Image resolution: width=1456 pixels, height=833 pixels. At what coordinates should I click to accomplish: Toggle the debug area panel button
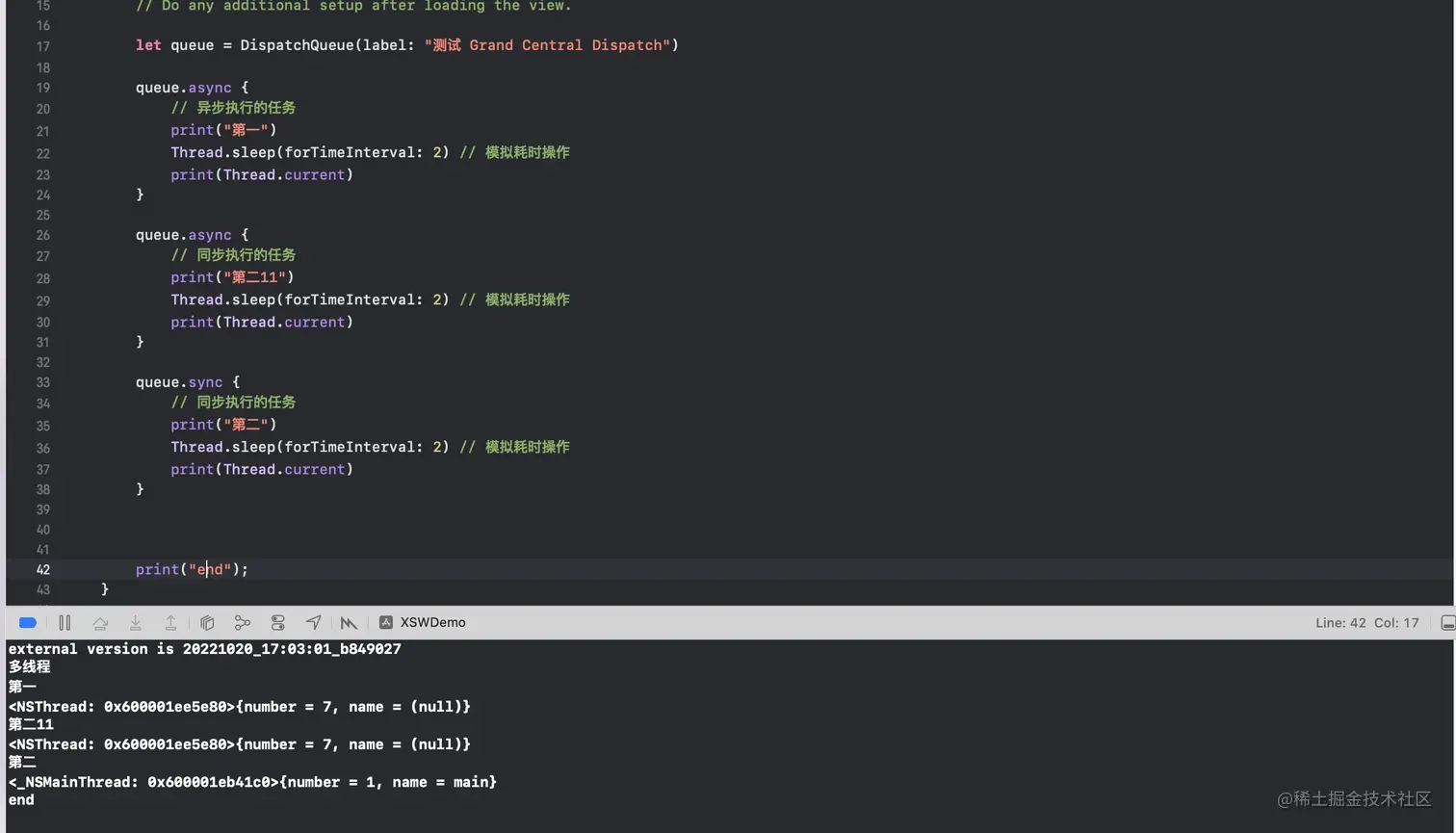[x=1447, y=623]
